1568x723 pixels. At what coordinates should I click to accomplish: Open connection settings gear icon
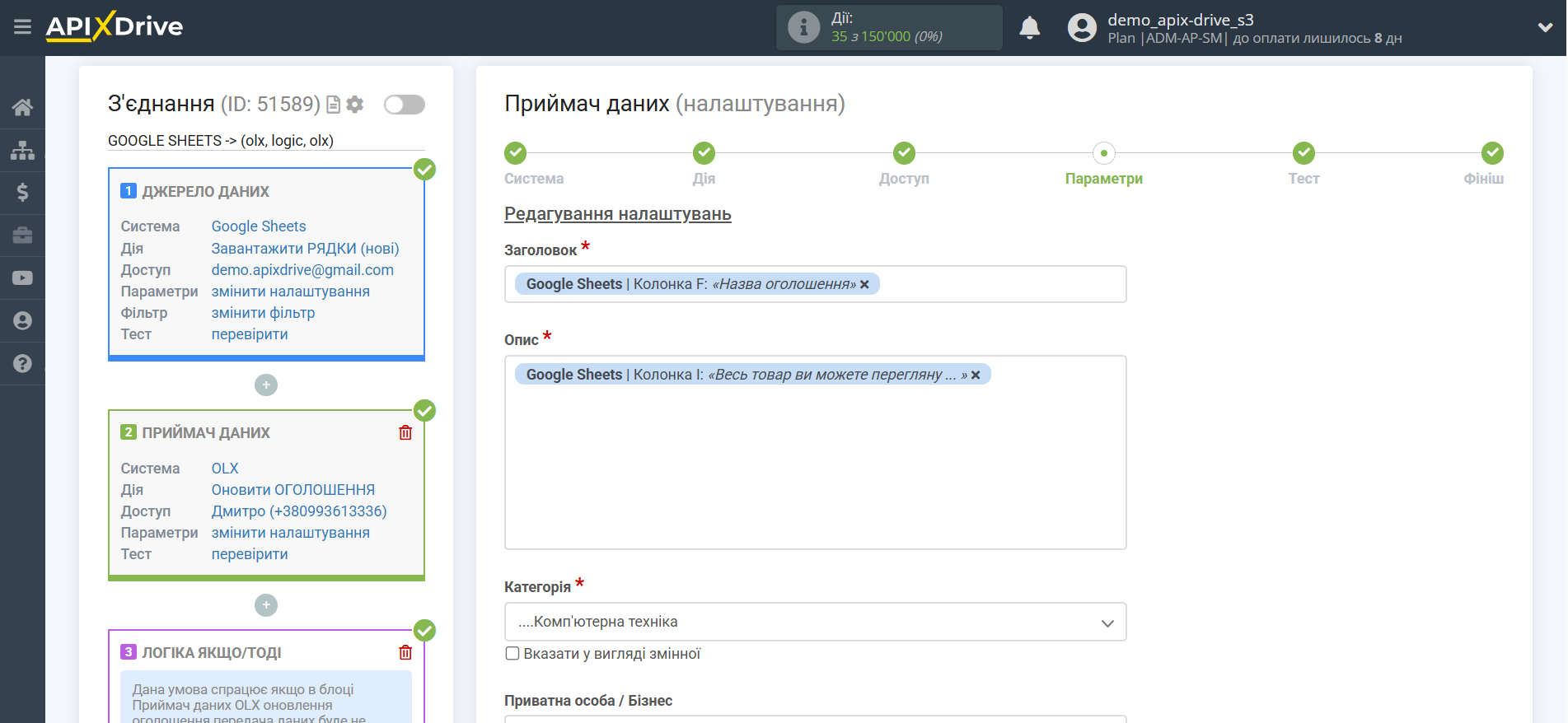click(x=355, y=105)
